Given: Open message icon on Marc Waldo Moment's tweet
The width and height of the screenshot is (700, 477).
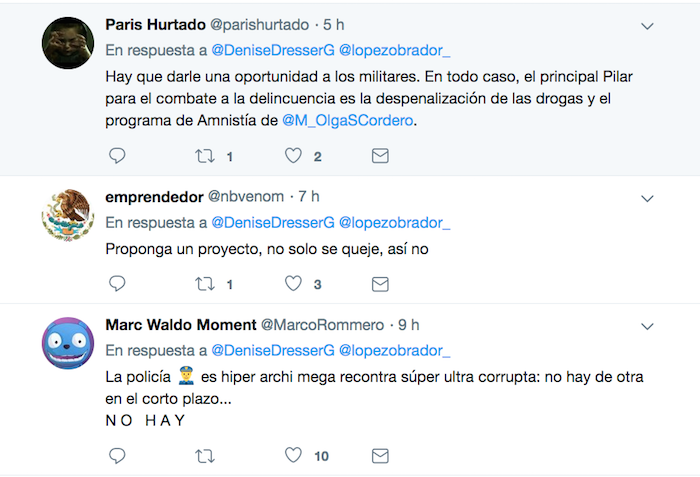Looking at the screenshot, I should (x=380, y=456).
